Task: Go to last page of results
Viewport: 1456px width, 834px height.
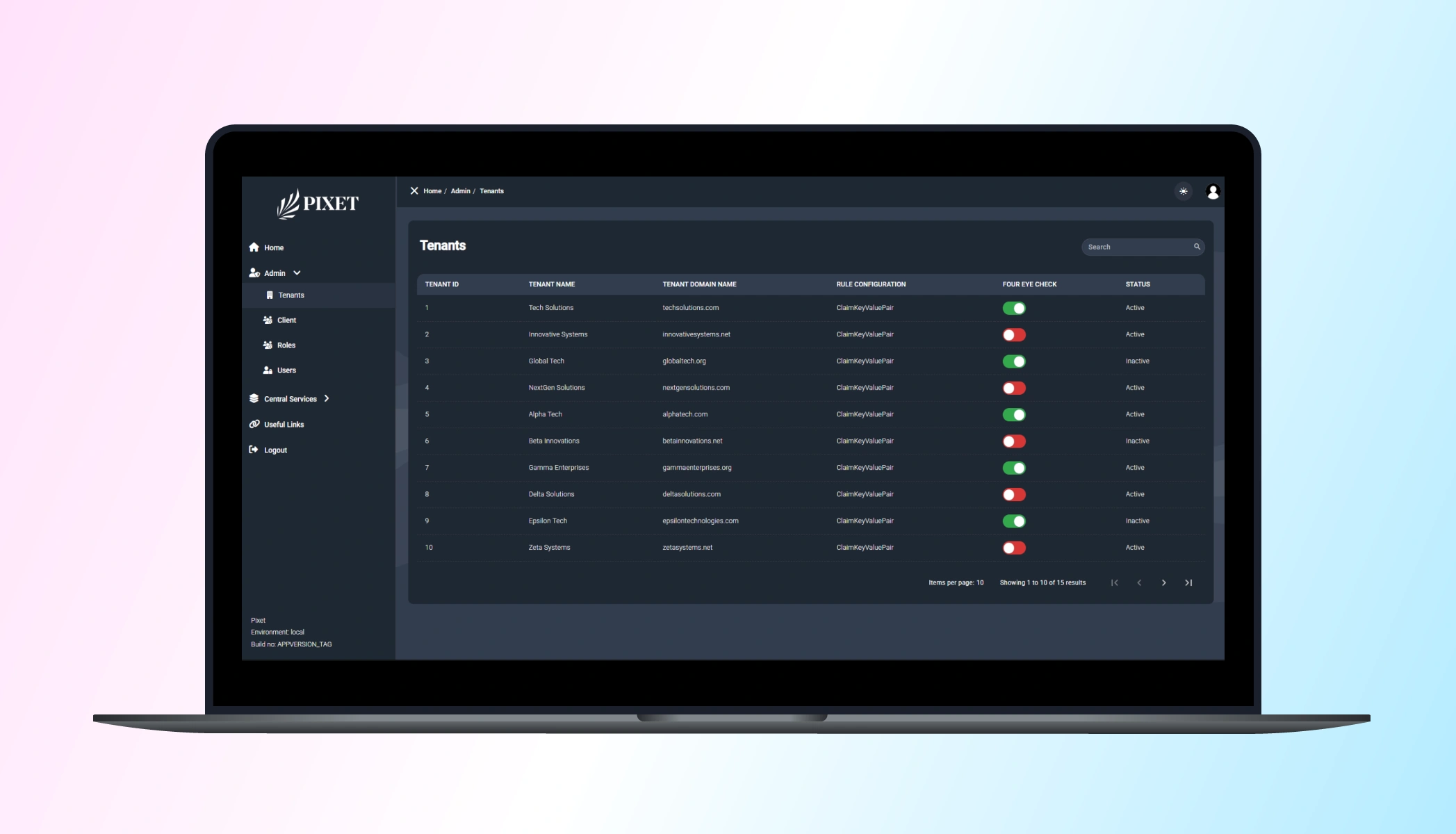Action: [x=1188, y=582]
